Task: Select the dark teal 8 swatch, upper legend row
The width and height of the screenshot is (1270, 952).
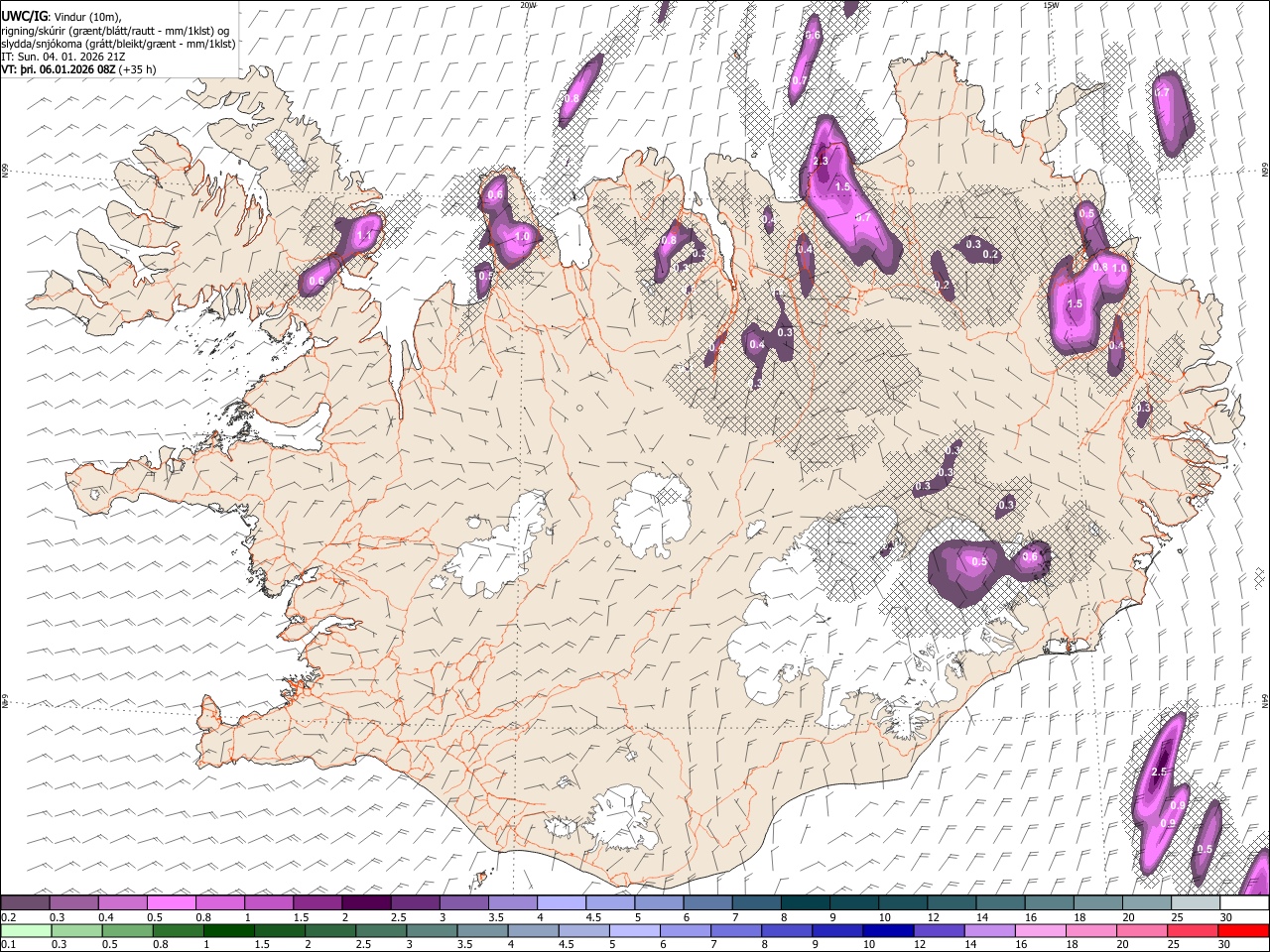Action: 805,902
